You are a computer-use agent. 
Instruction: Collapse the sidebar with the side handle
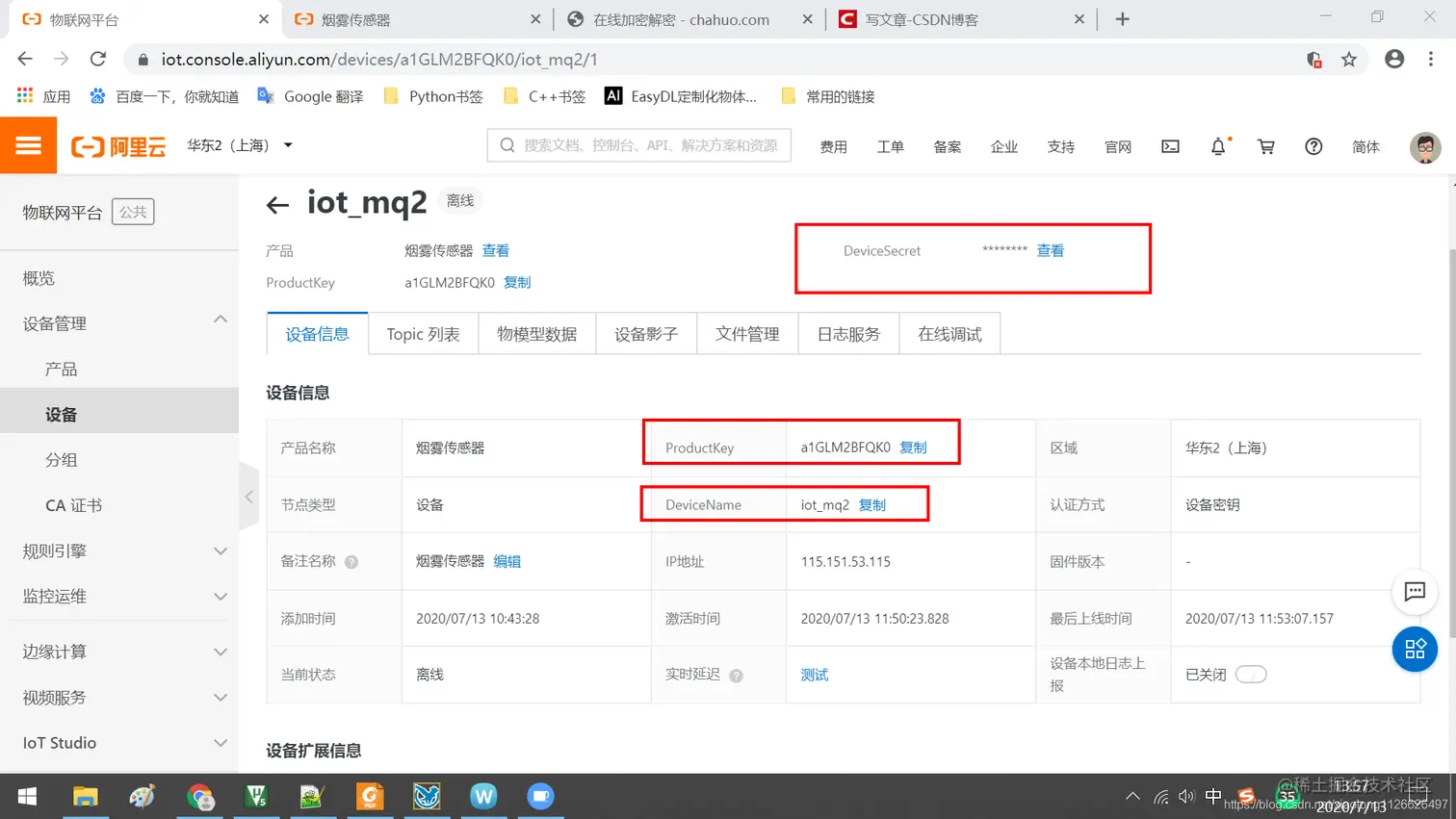tap(248, 497)
